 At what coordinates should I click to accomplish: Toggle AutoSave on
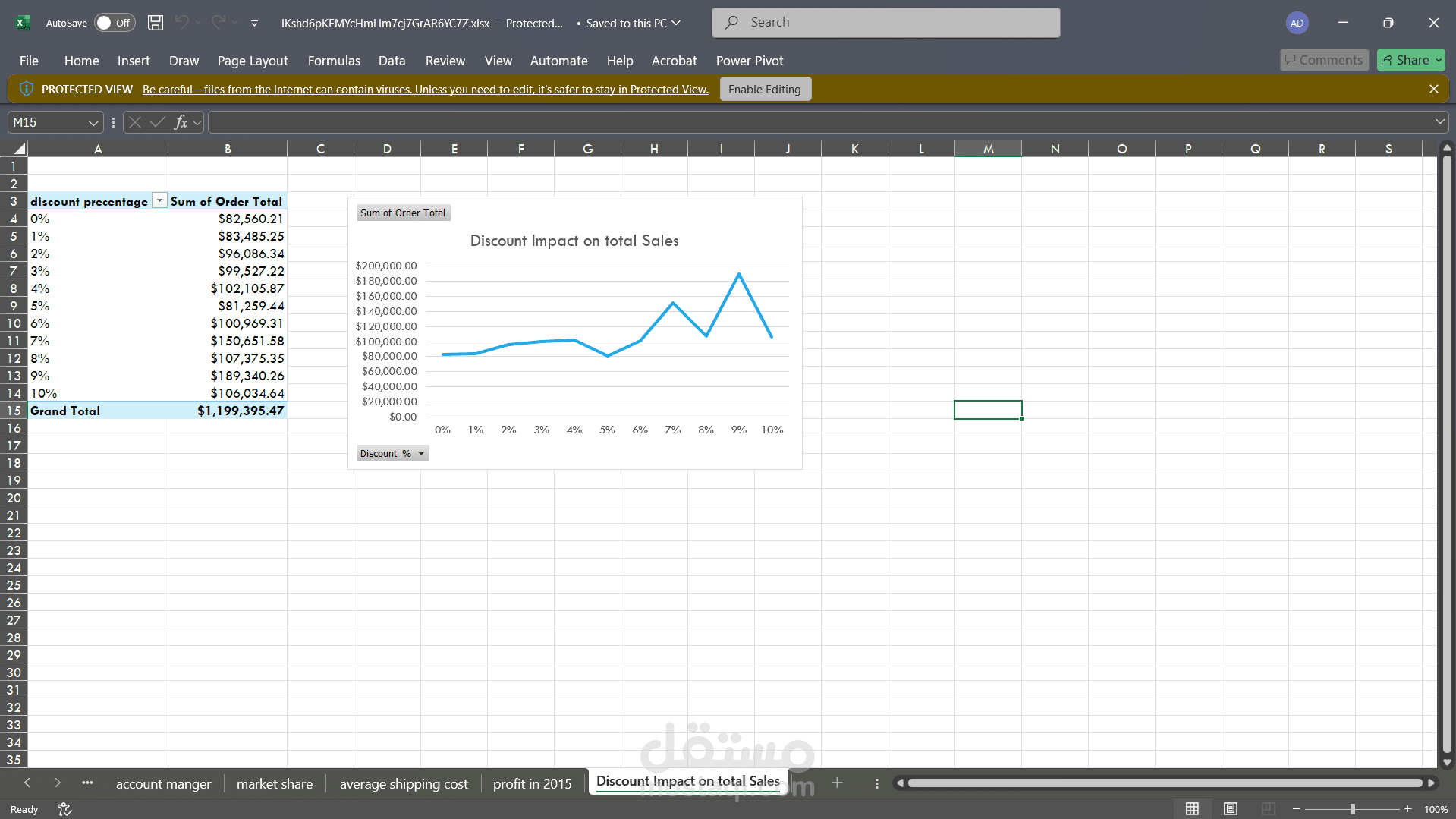pyautogui.click(x=113, y=23)
